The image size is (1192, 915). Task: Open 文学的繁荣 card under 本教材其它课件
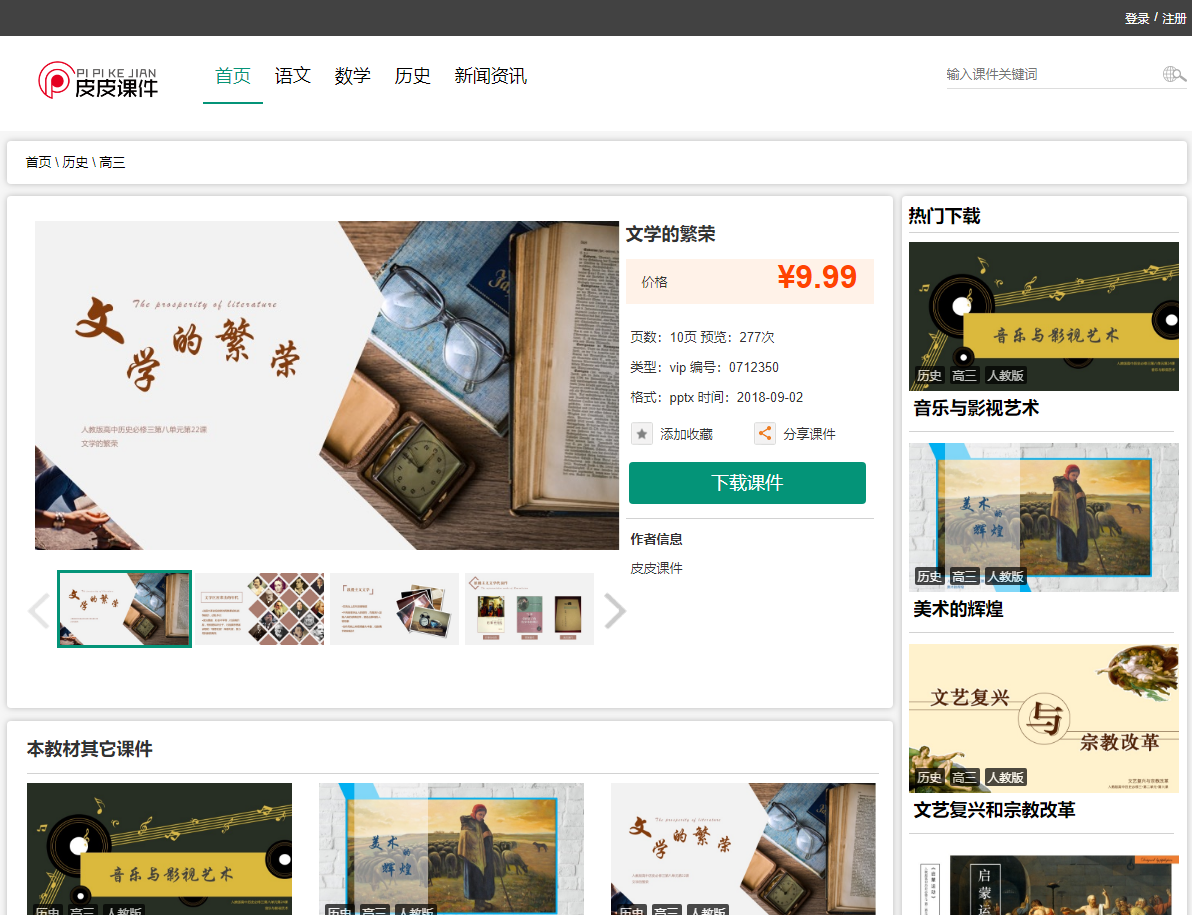pos(743,849)
